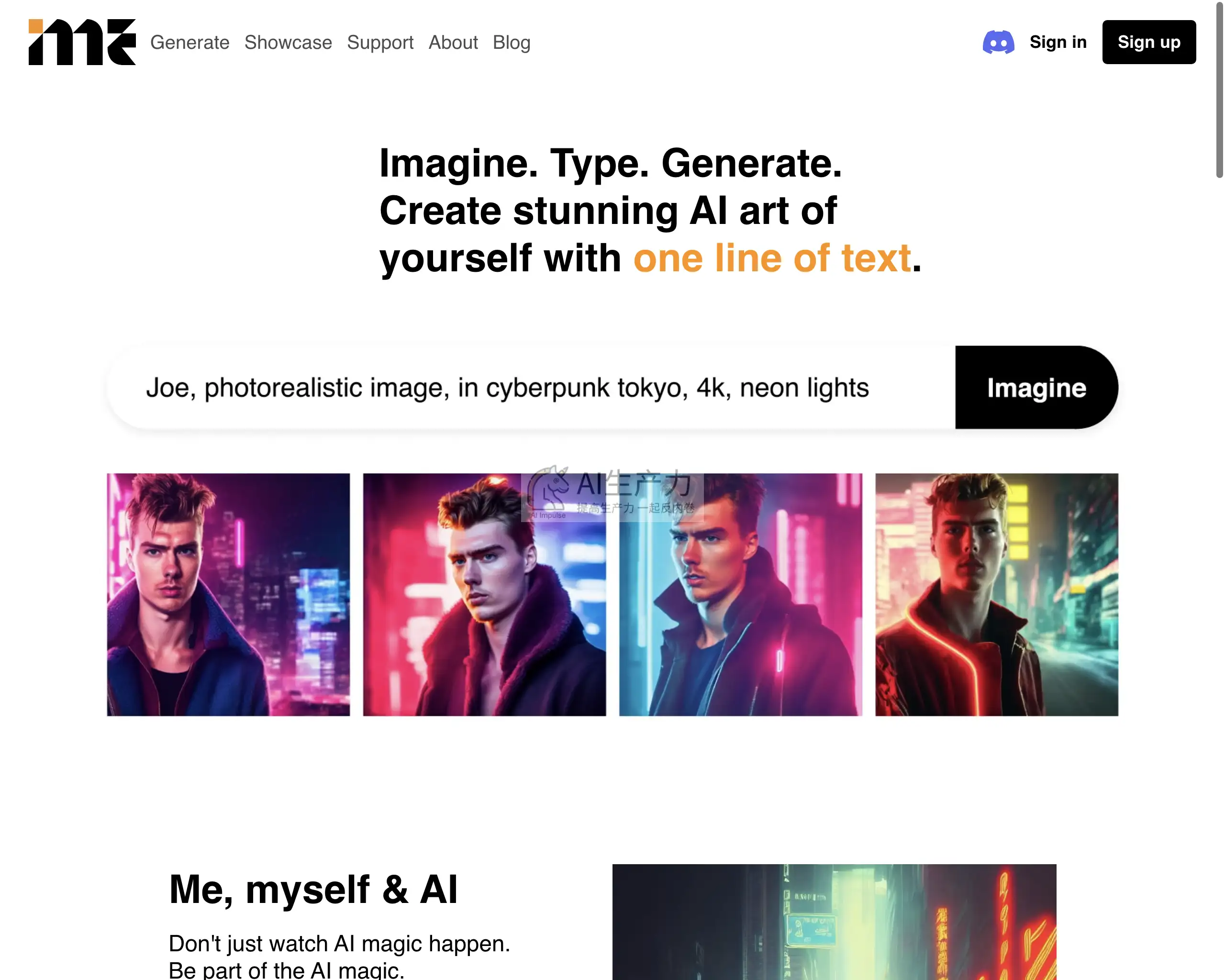Click the 'Me, myself & AI' heading
The image size is (1225, 980).
tap(313, 890)
